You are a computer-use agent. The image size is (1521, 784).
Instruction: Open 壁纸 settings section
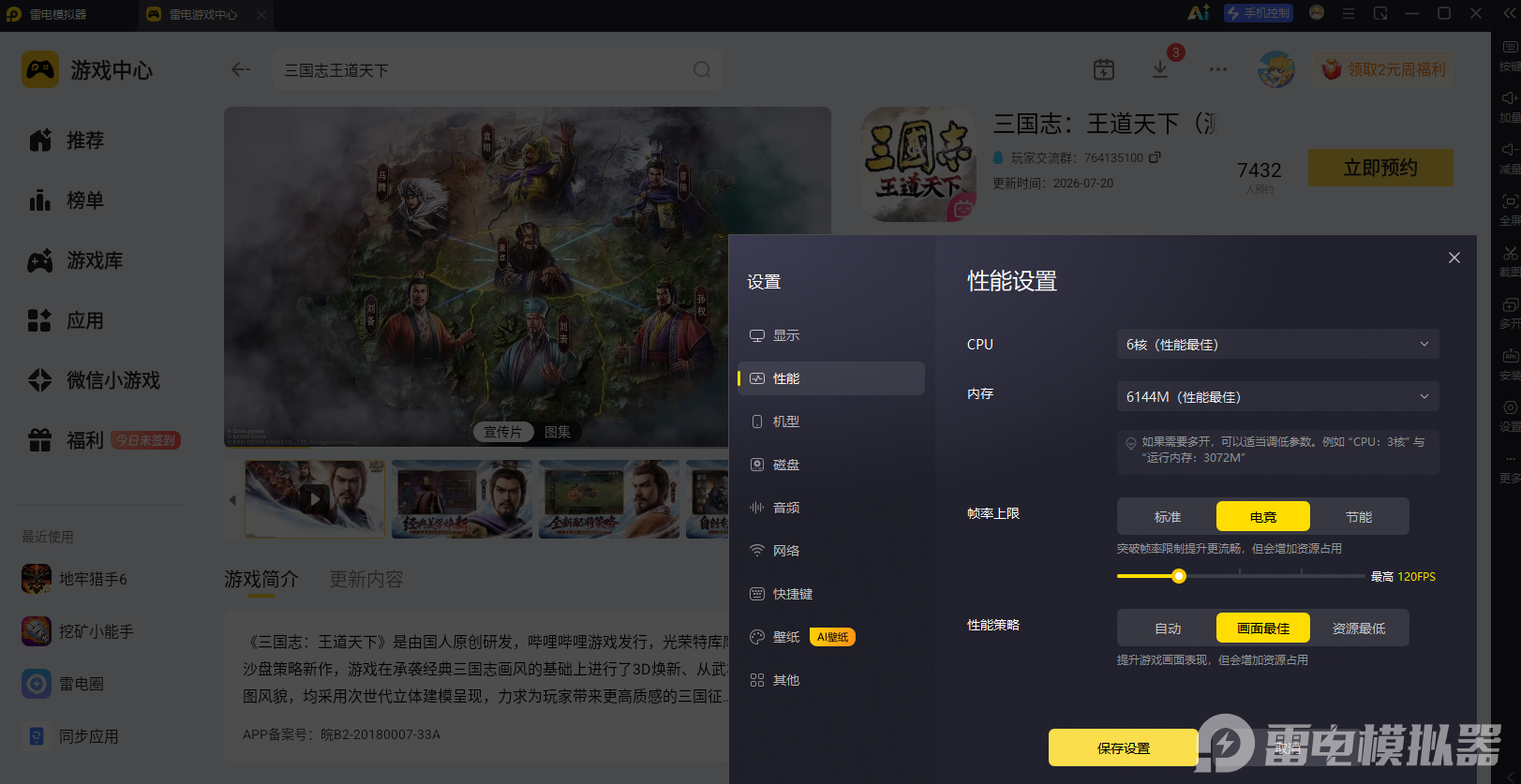click(x=831, y=637)
